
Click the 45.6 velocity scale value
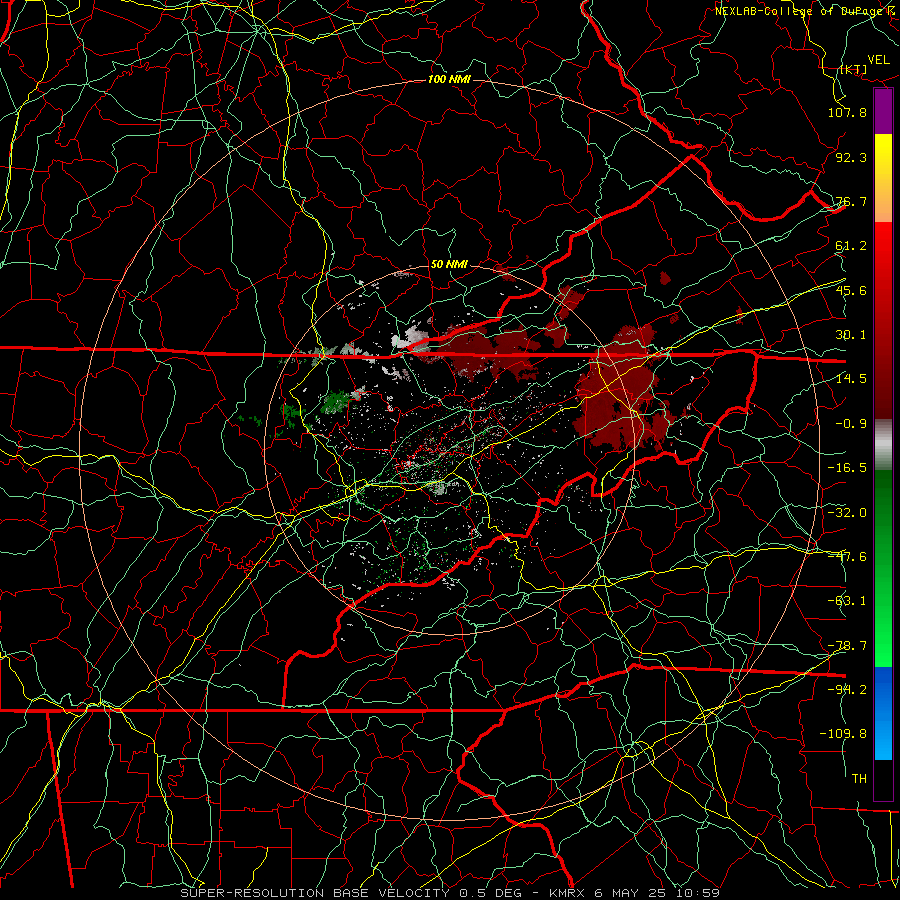[851, 290]
